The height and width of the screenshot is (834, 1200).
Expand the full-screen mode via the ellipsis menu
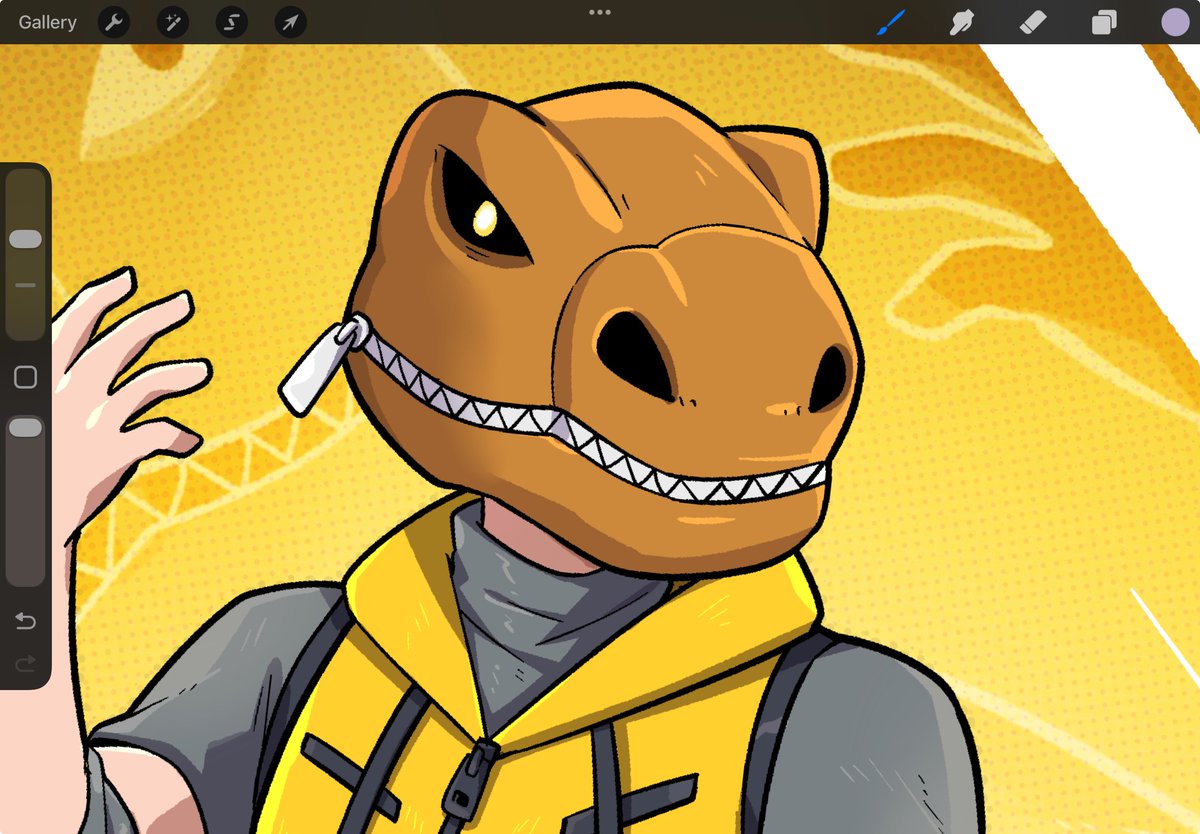coord(600,12)
